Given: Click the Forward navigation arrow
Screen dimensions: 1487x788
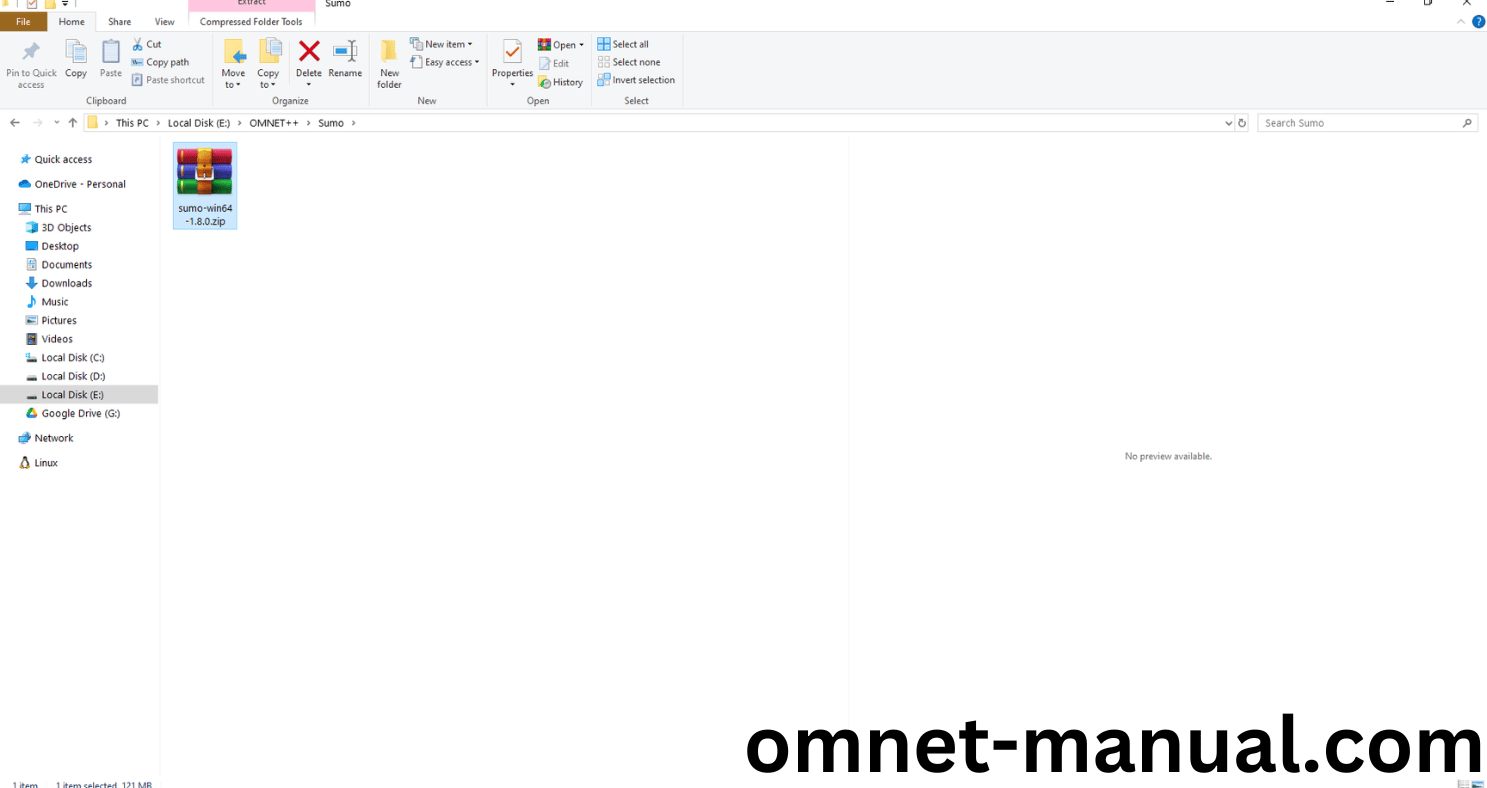Looking at the screenshot, I should pyautogui.click(x=37, y=123).
